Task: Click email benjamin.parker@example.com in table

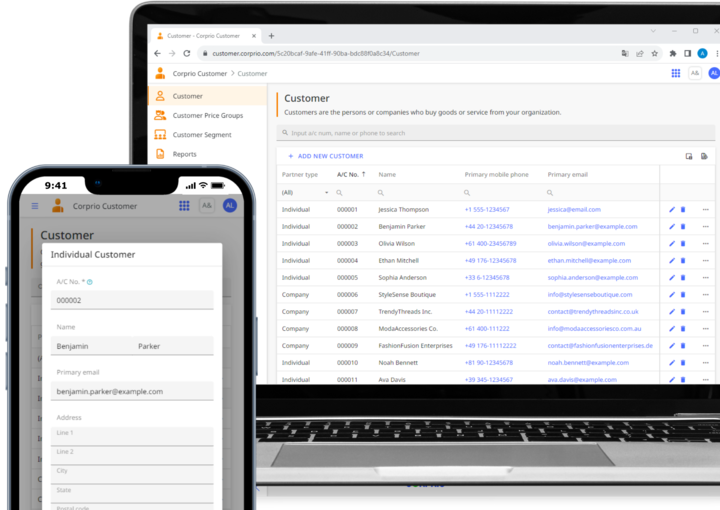Action: [x=592, y=227]
